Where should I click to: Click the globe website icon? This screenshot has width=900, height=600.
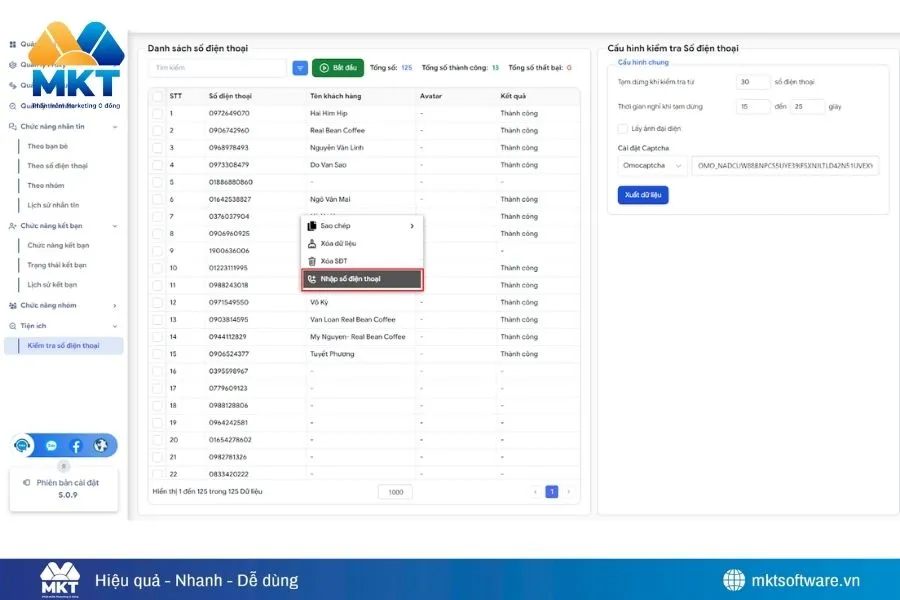101,446
